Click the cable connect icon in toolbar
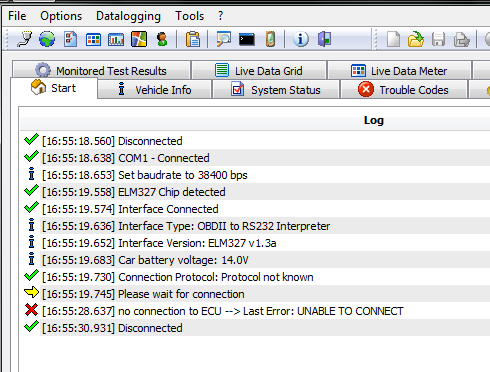Screen dimensions: 490x372 [24, 39]
